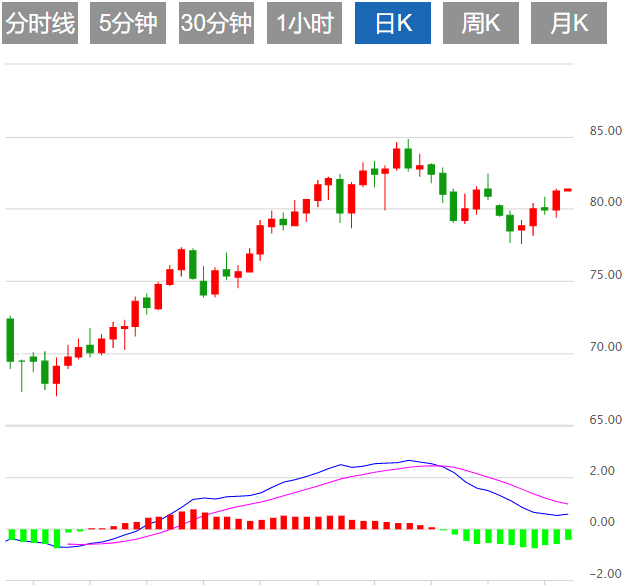Click the red candle with long lower wick near 80

385,172
